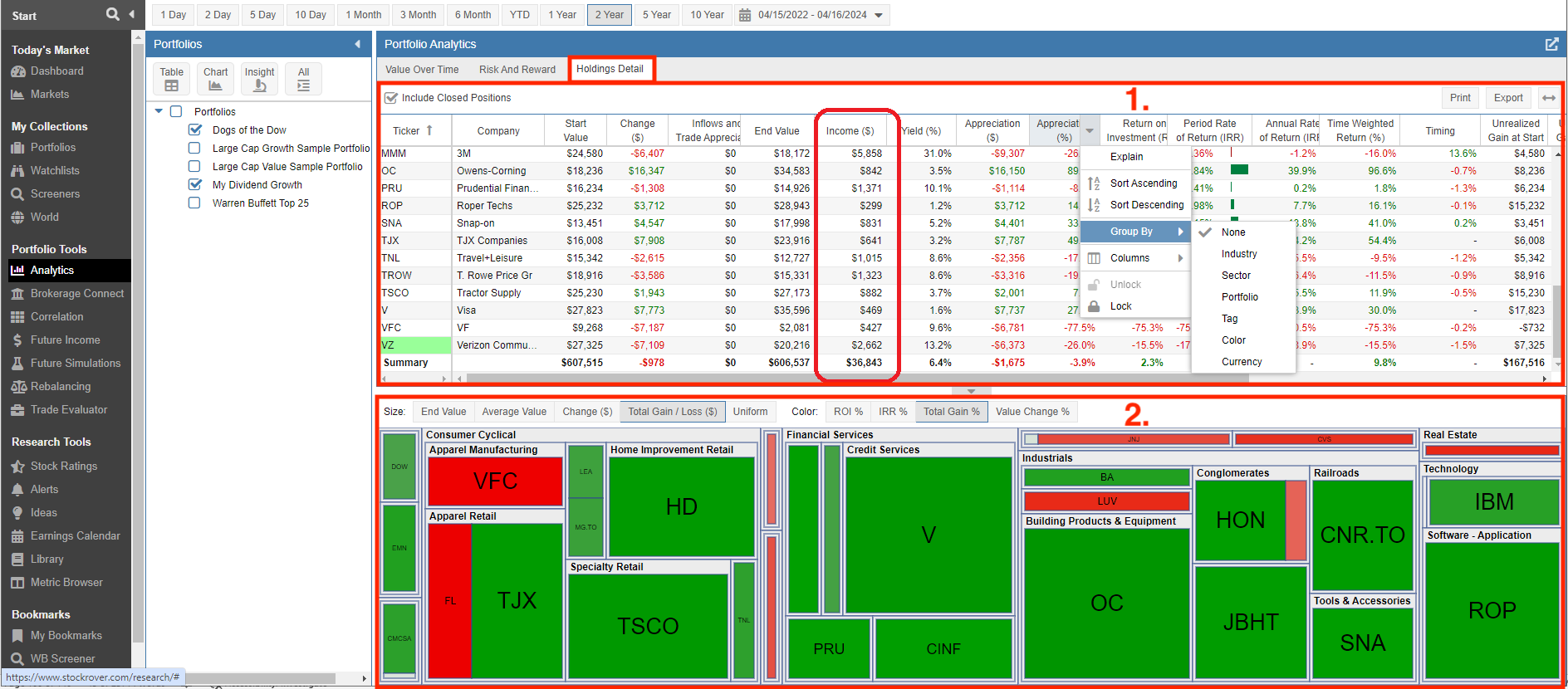Open Future Income tool
The height and width of the screenshot is (689, 1568).
(x=65, y=340)
